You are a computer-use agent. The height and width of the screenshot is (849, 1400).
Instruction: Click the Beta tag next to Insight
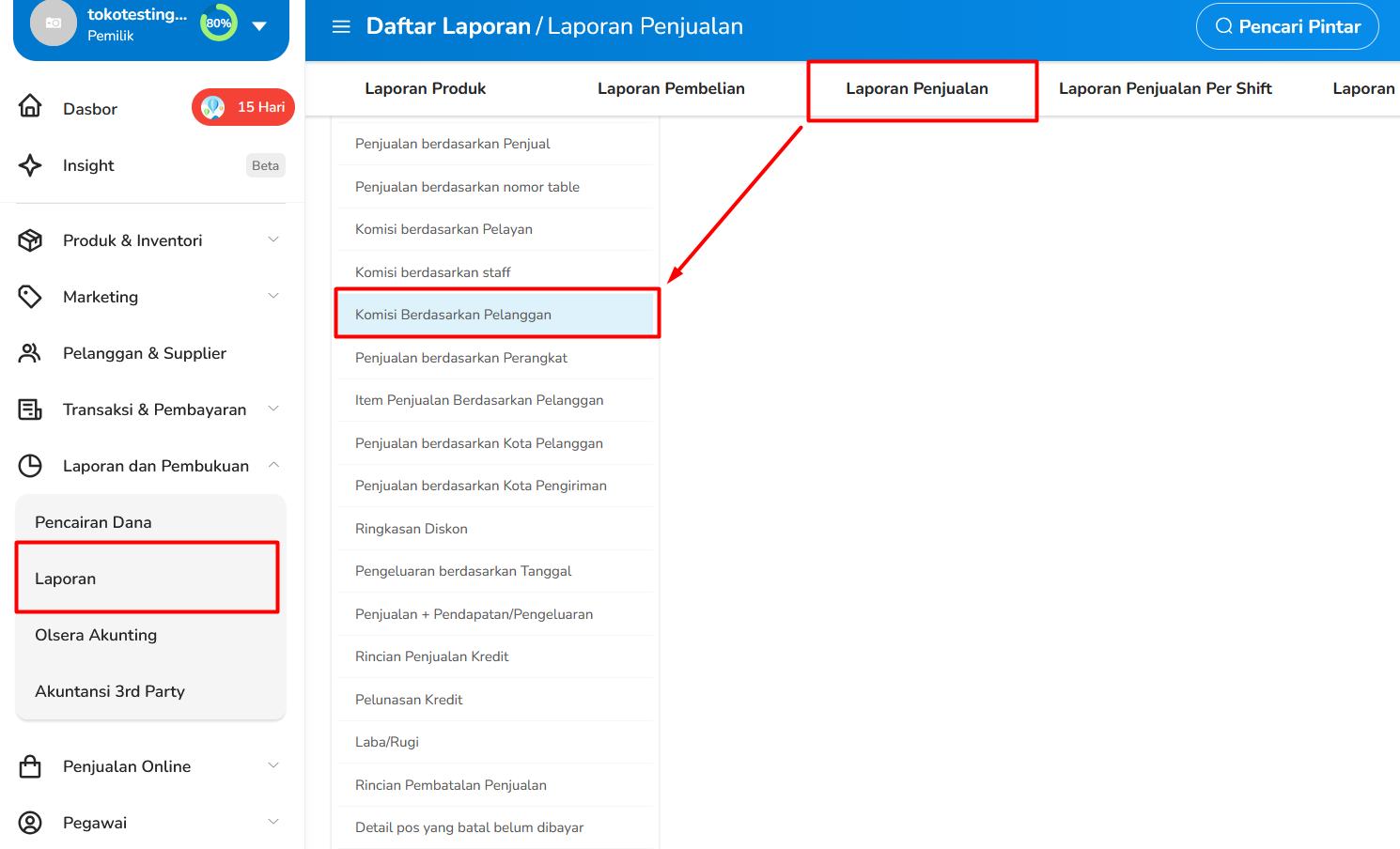tap(265, 165)
